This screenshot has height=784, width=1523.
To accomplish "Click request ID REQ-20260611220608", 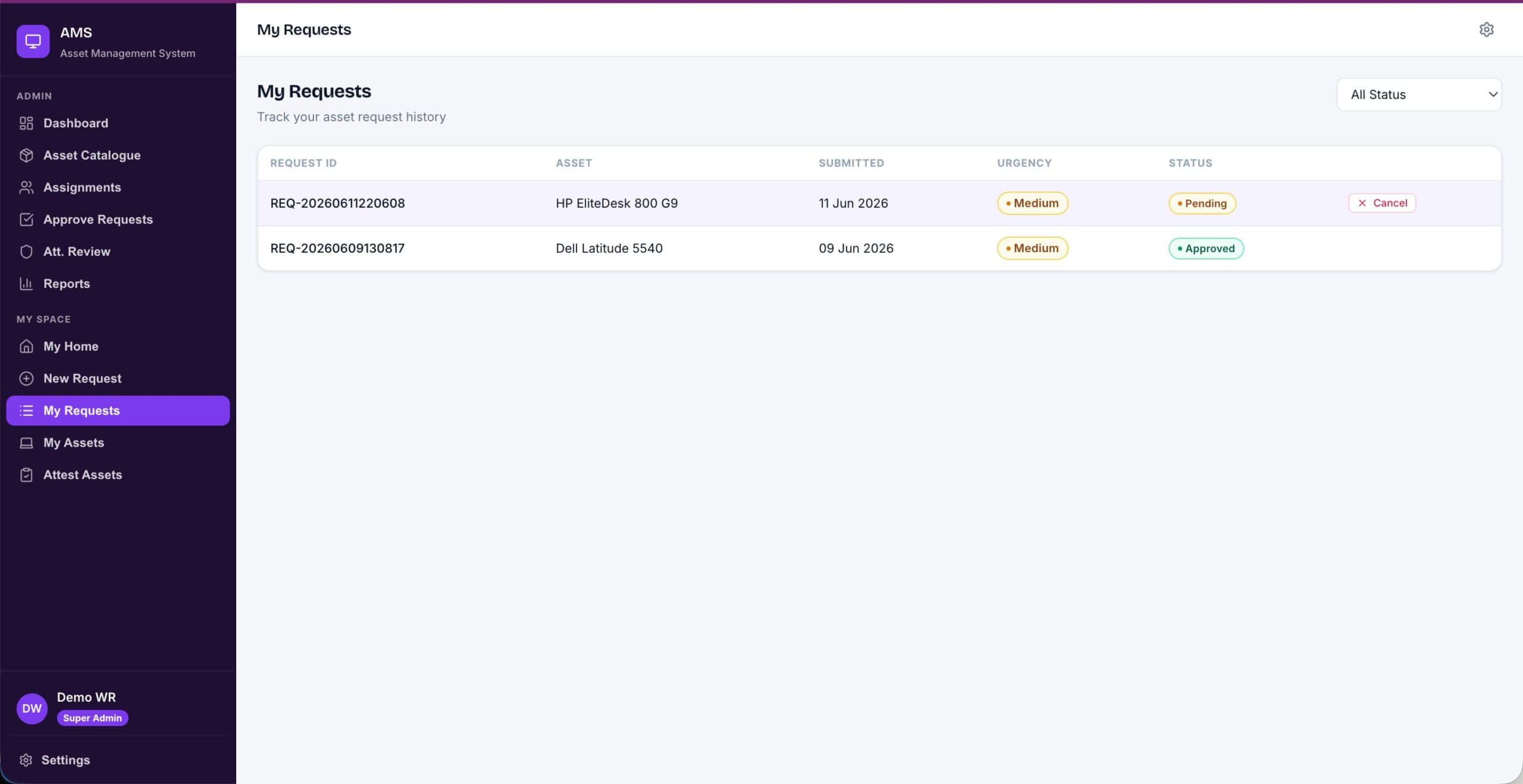I will 337,203.
